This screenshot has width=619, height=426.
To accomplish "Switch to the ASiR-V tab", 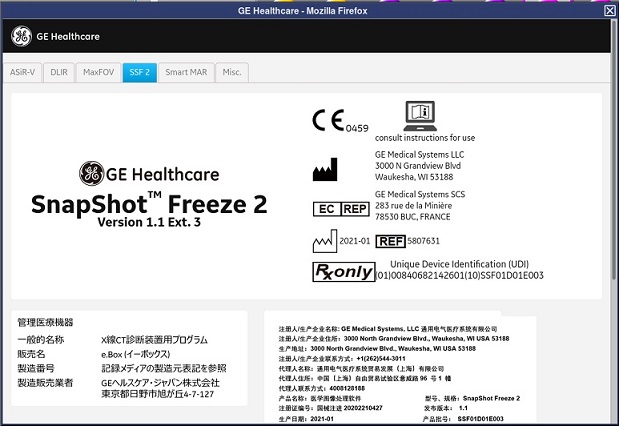I will click(x=24, y=72).
